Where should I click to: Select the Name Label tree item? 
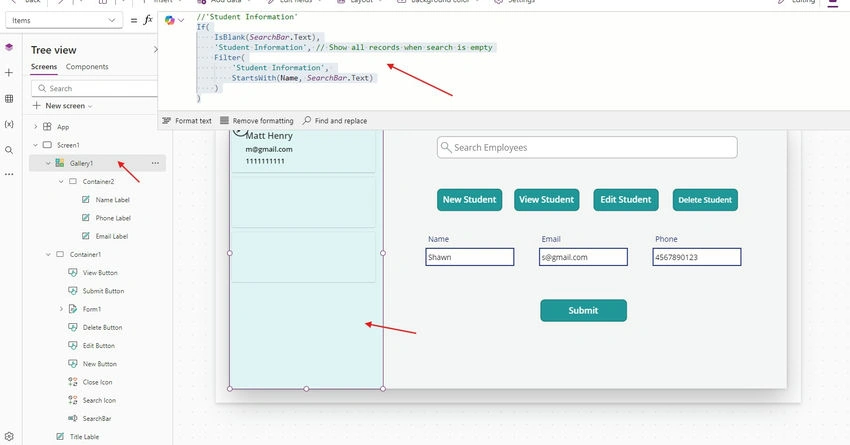coord(112,199)
